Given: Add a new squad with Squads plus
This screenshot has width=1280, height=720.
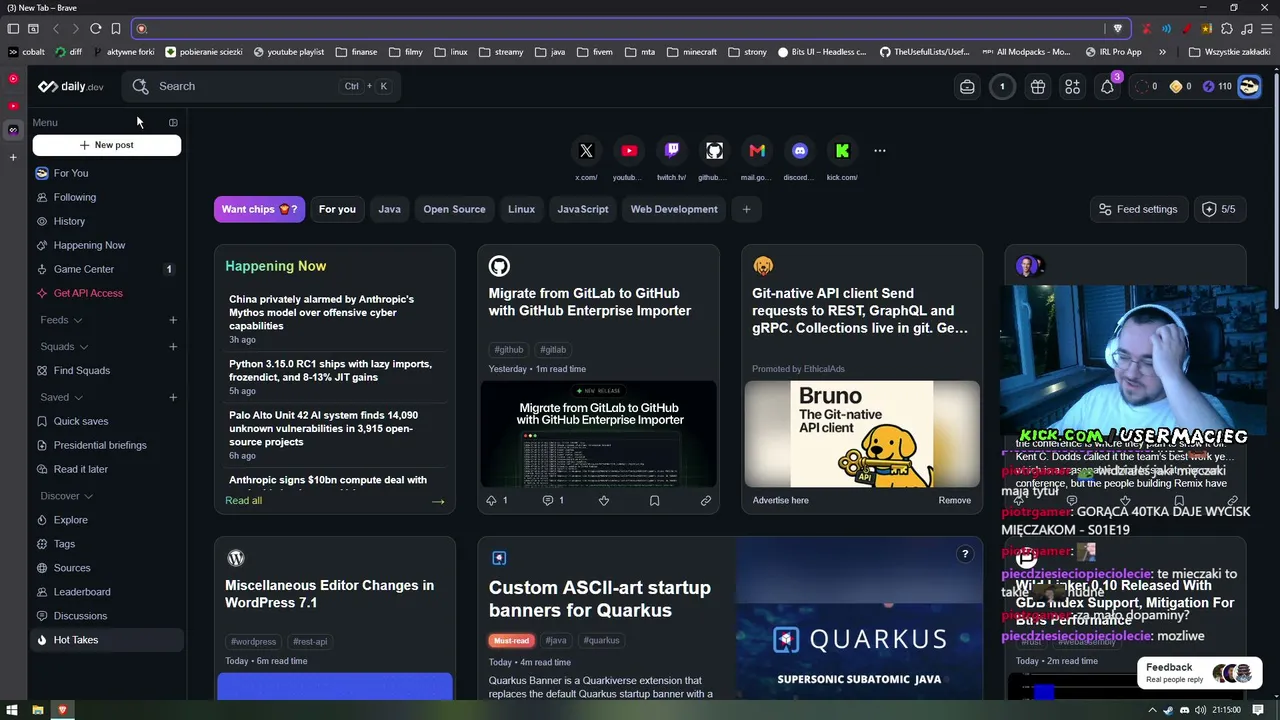Looking at the screenshot, I should pyautogui.click(x=173, y=347).
